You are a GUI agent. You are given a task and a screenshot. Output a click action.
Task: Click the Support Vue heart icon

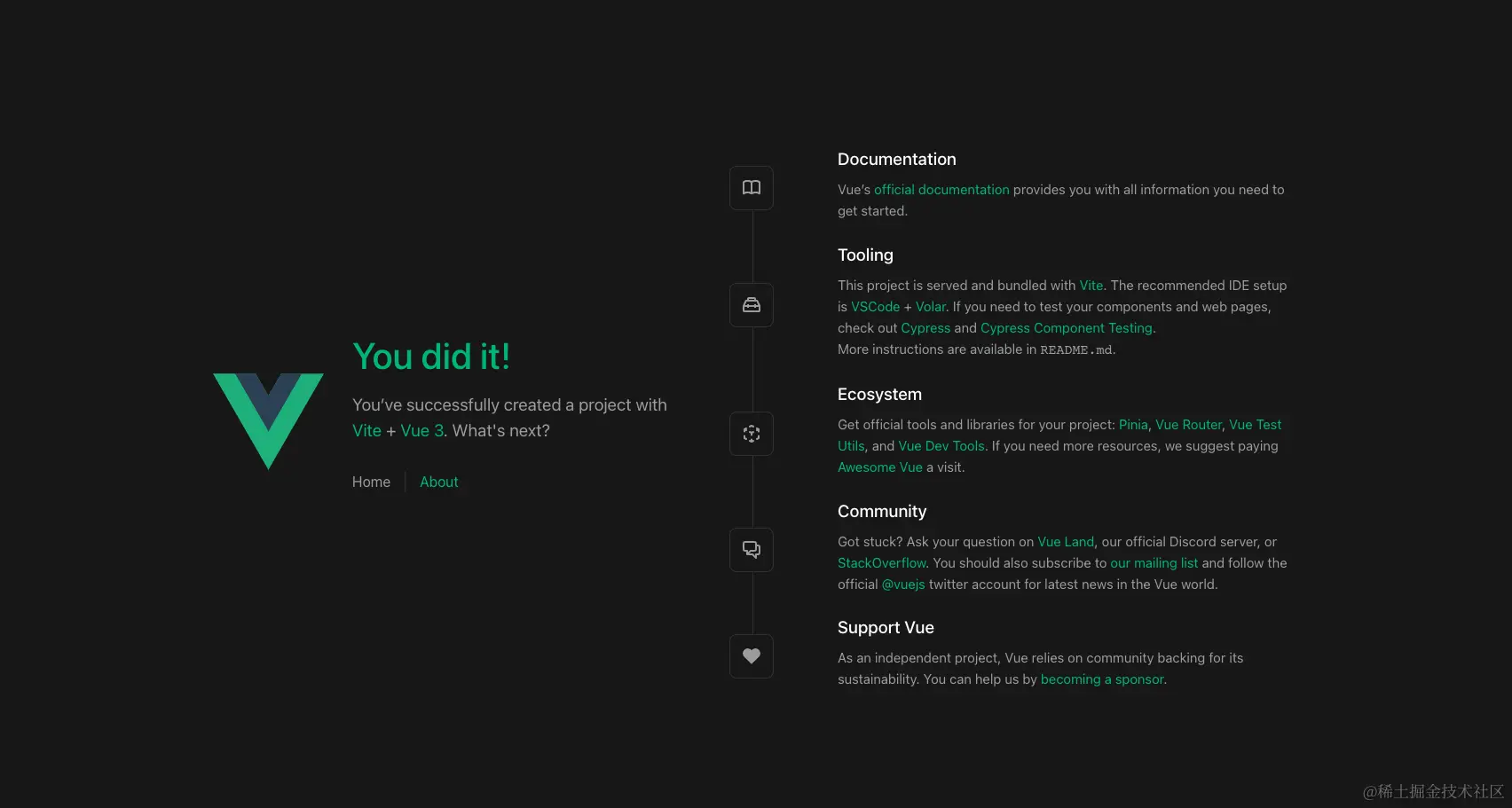pyautogui.click(x=752, y=656)
